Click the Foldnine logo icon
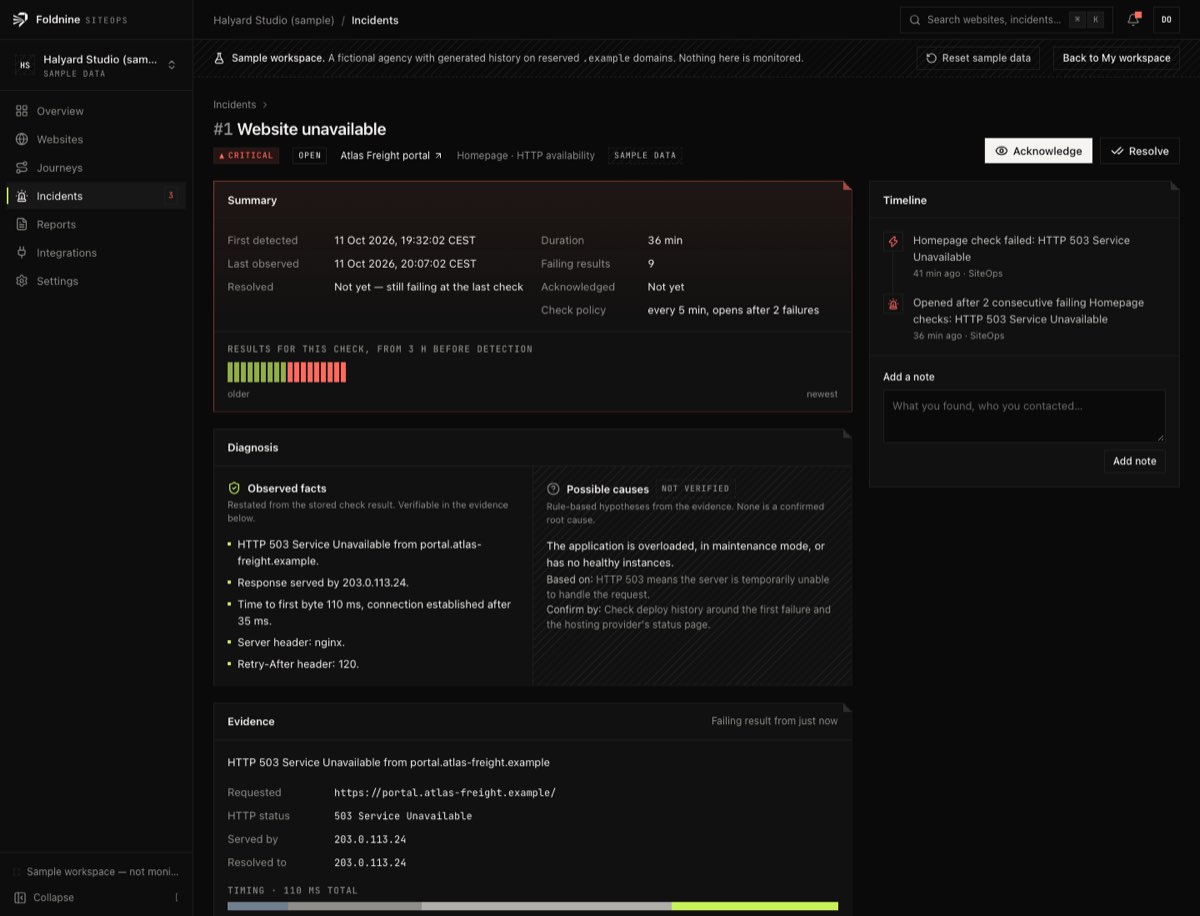1200x916 pixels. (20, 19)
